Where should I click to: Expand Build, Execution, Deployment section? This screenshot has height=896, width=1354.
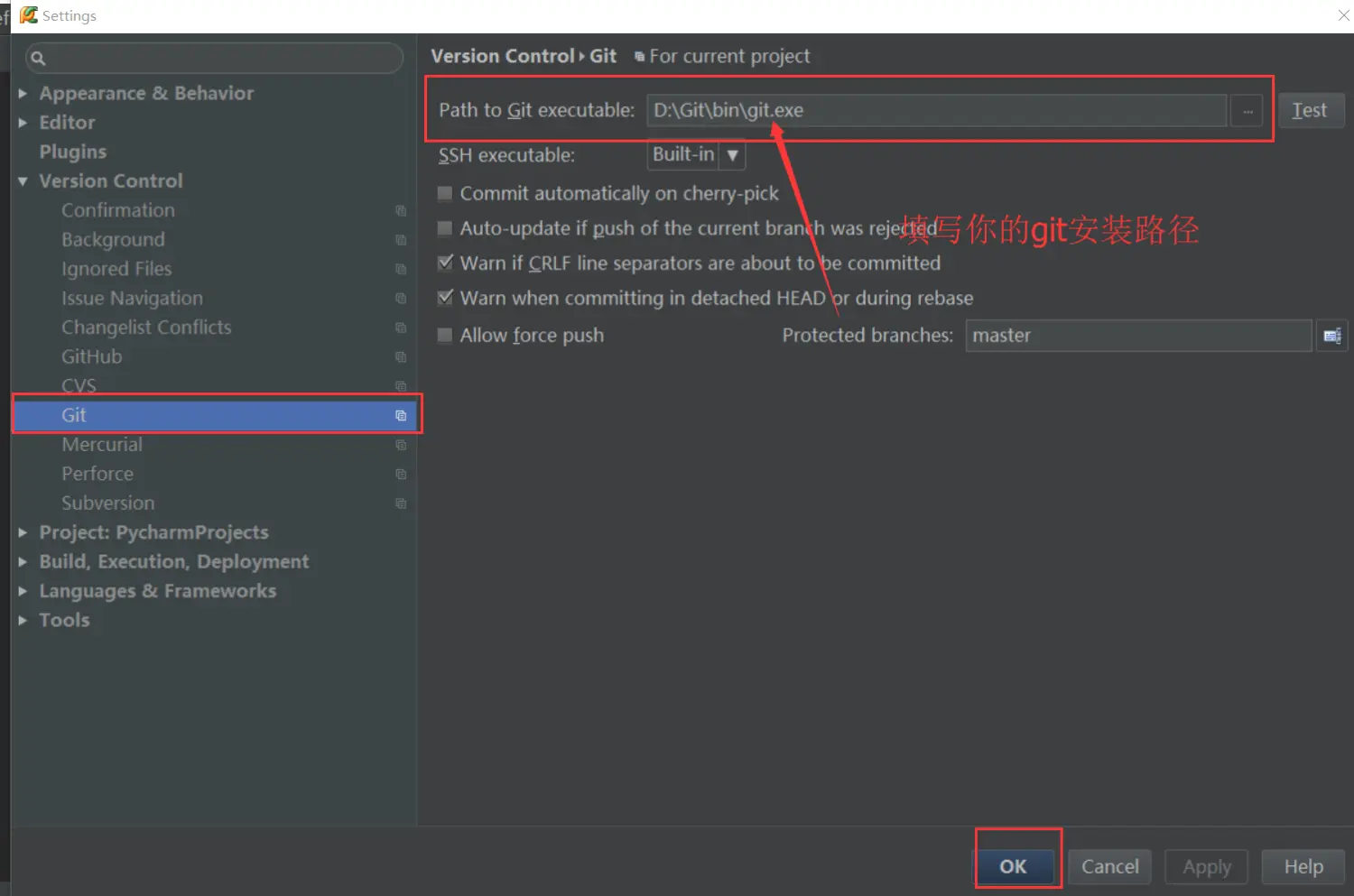pyautogui.click(x=23, y=562)
